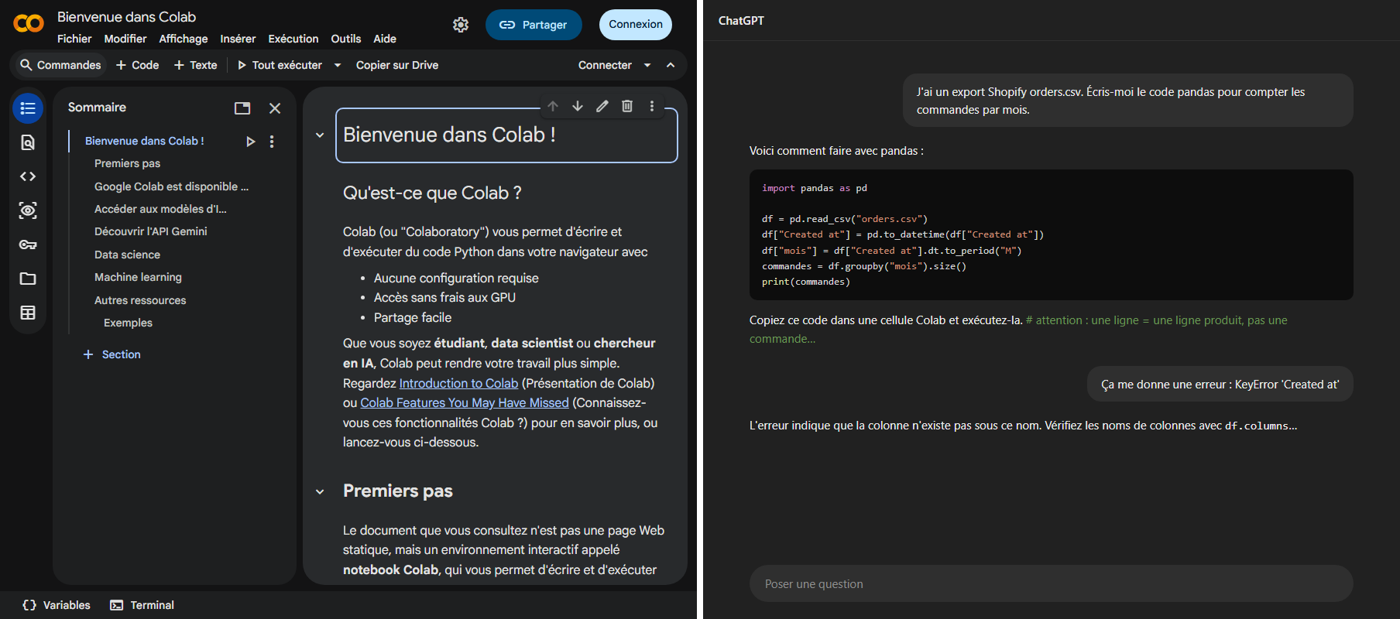
Task: Edit the cell with pencil icon
Action: click(x=602, y=106)
